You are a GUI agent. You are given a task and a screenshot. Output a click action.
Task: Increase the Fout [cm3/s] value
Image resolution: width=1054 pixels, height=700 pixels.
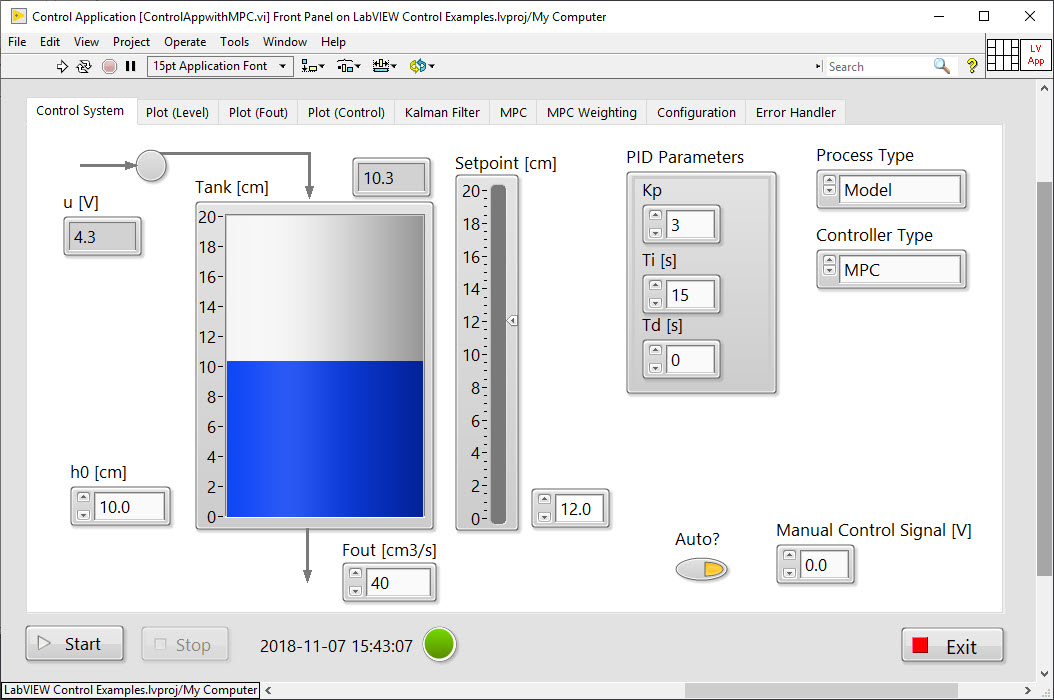tap(356, 573)
